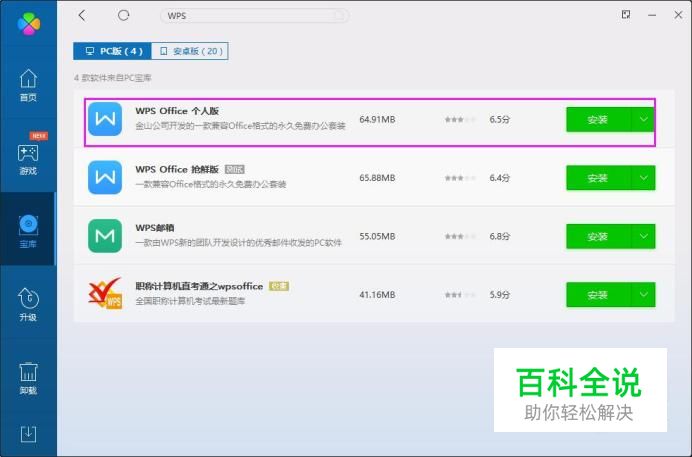Click star rating of WPS Office 抢鲜版
Screen dimensions: 692x457
(460, 178)
